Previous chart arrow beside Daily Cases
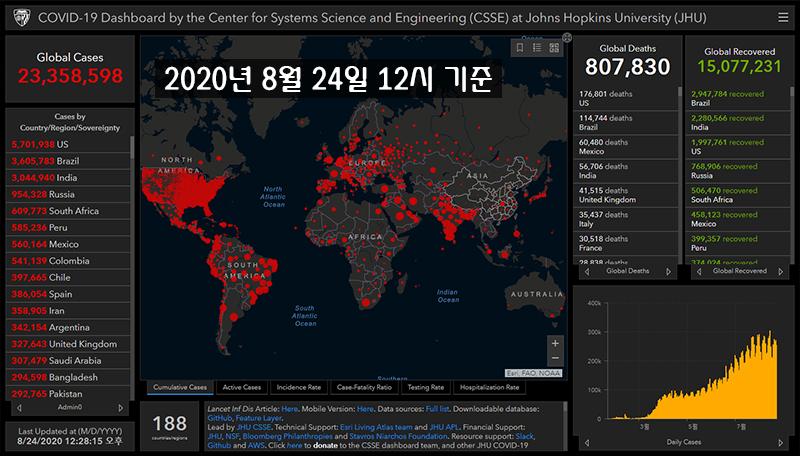Screen dimensions: 800x456 [587, 442]
